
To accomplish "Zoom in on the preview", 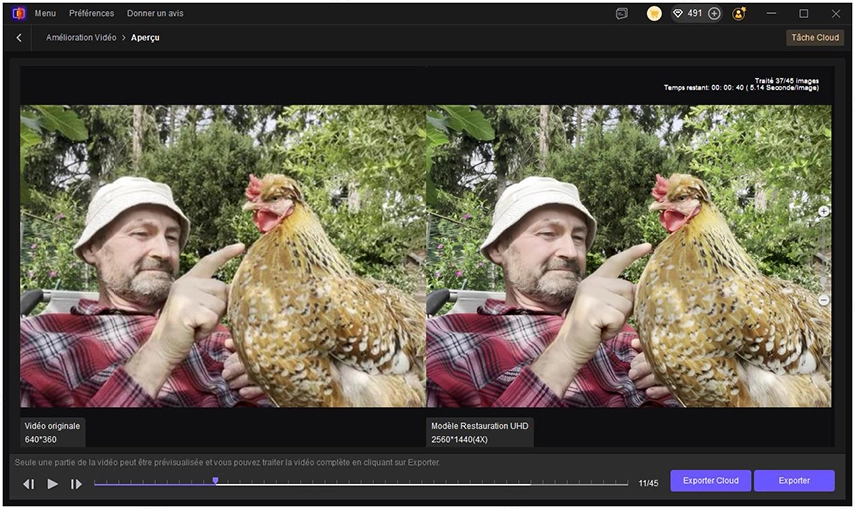I will (824, 212).
